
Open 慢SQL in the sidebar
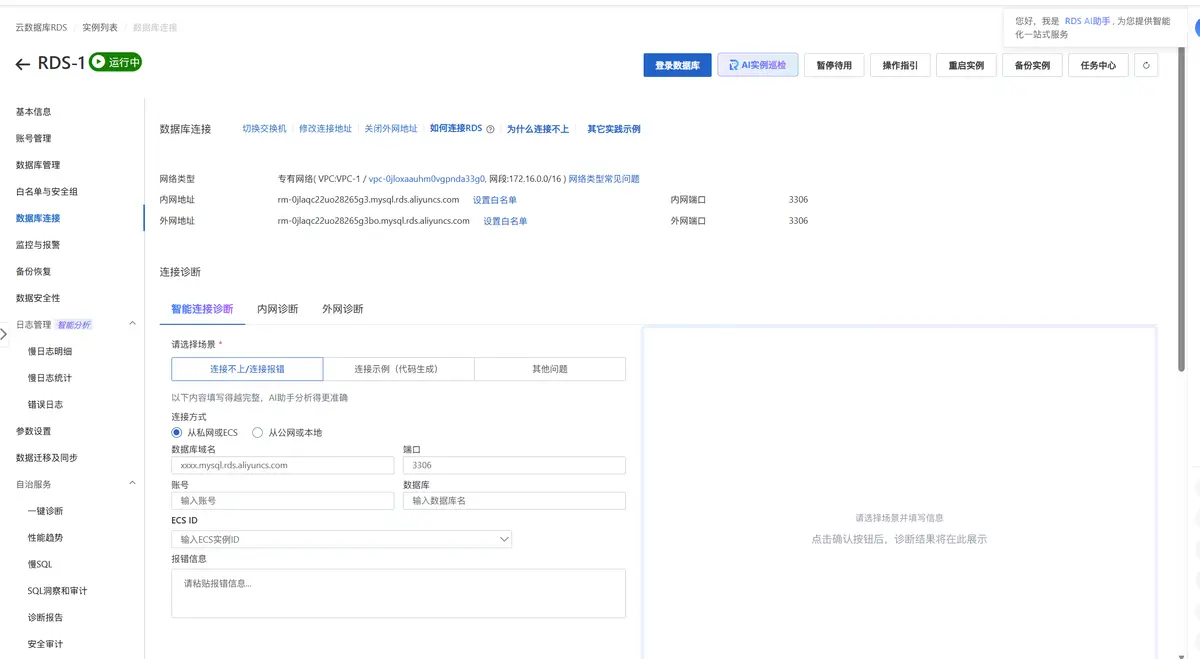(40, 564)
